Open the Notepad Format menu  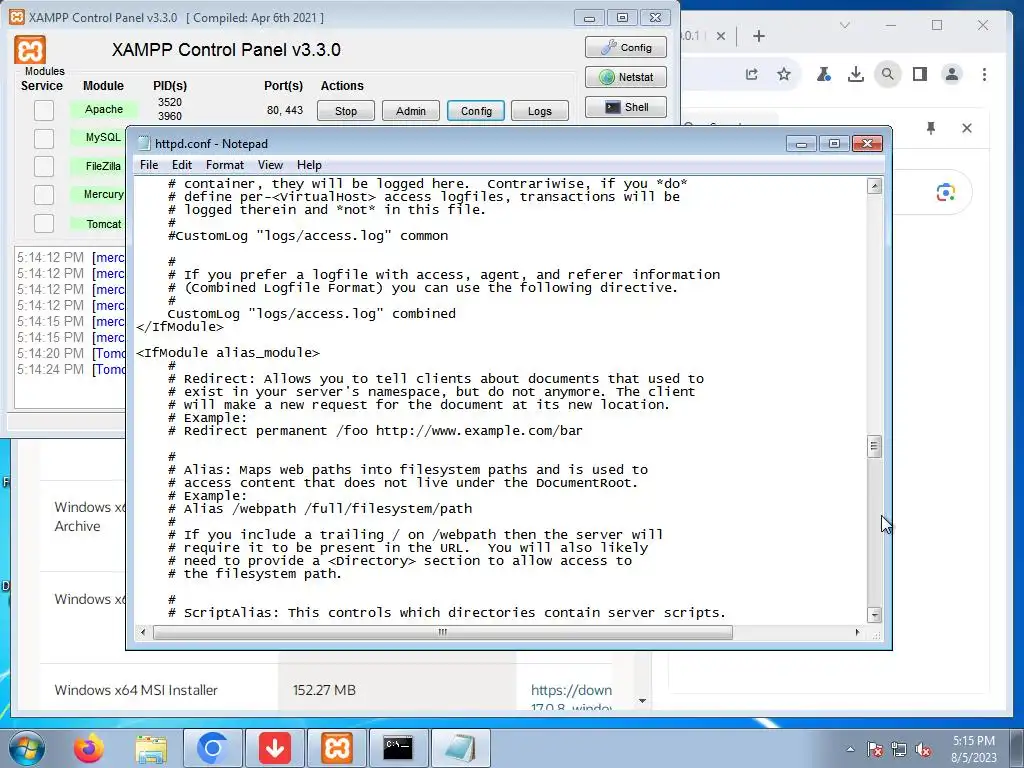point(225,165)
